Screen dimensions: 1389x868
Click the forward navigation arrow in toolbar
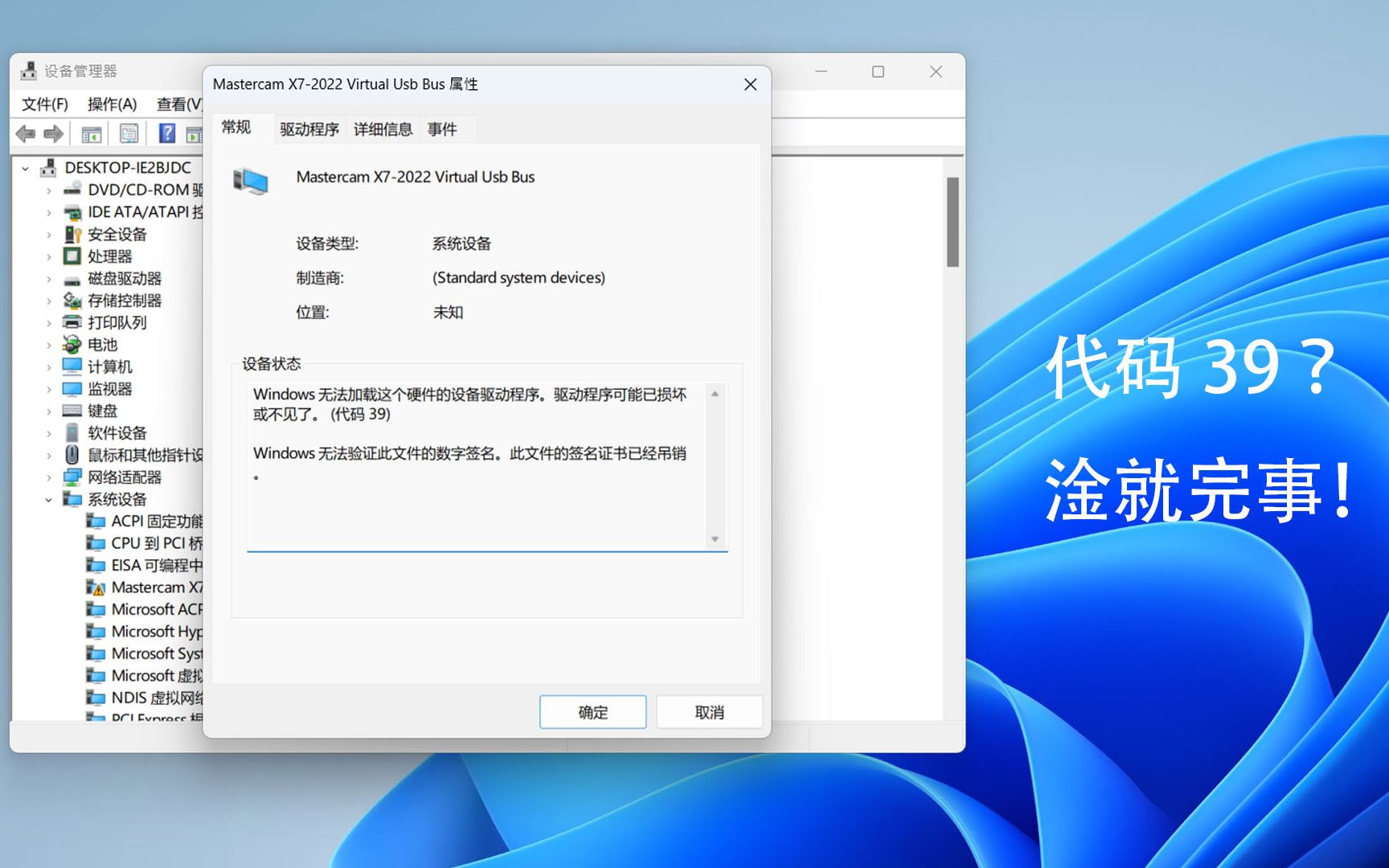tap(53, 133)
